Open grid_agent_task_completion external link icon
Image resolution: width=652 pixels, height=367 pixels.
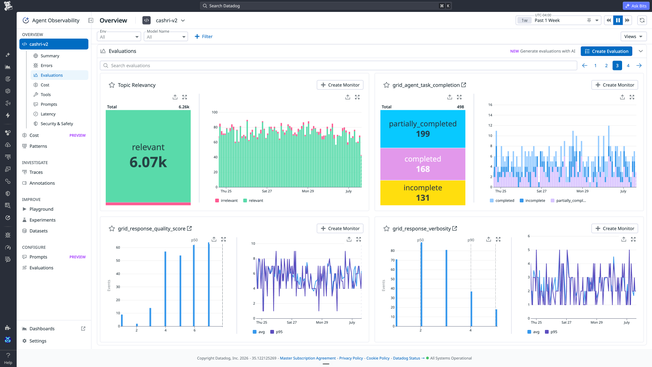coord(464,85)
